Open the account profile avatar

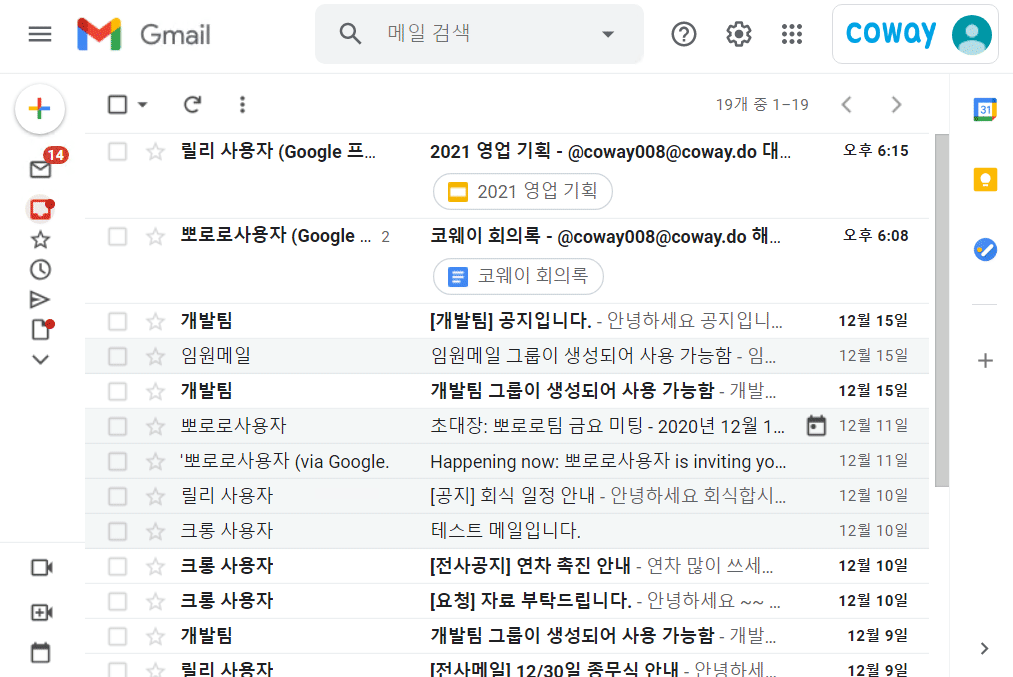(972, 34)
